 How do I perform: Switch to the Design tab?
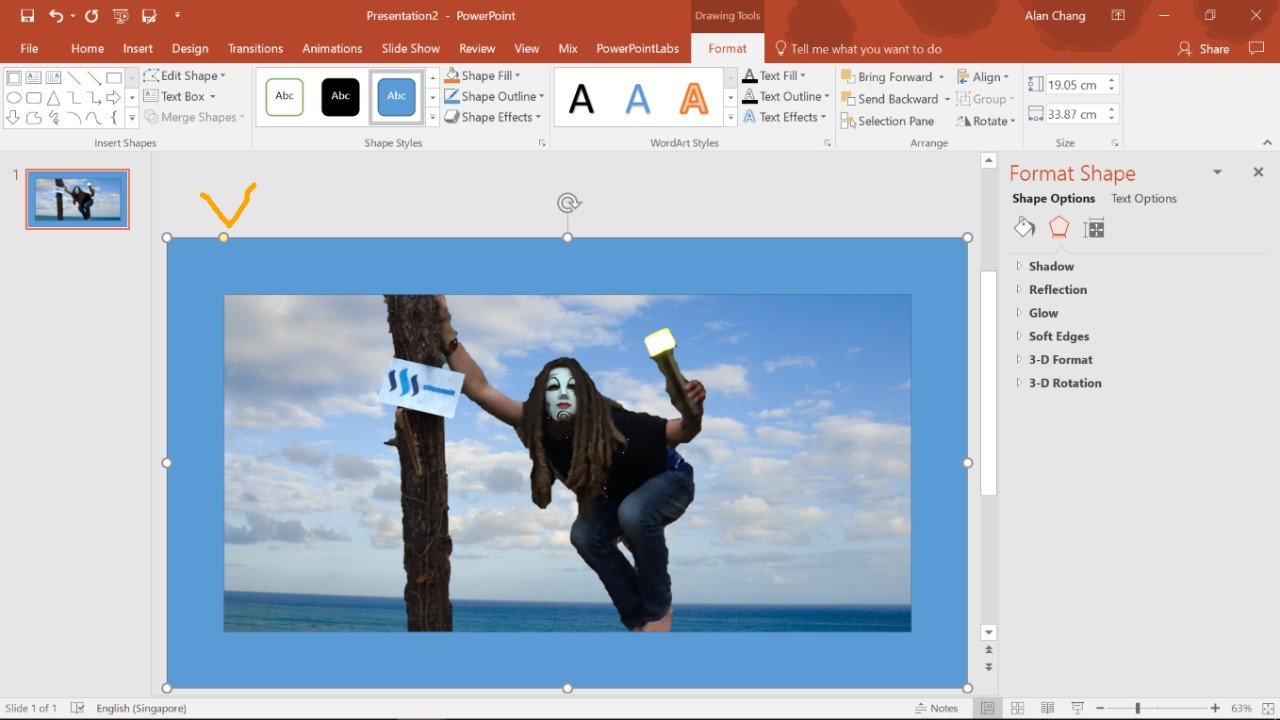(x=190, y=48)
